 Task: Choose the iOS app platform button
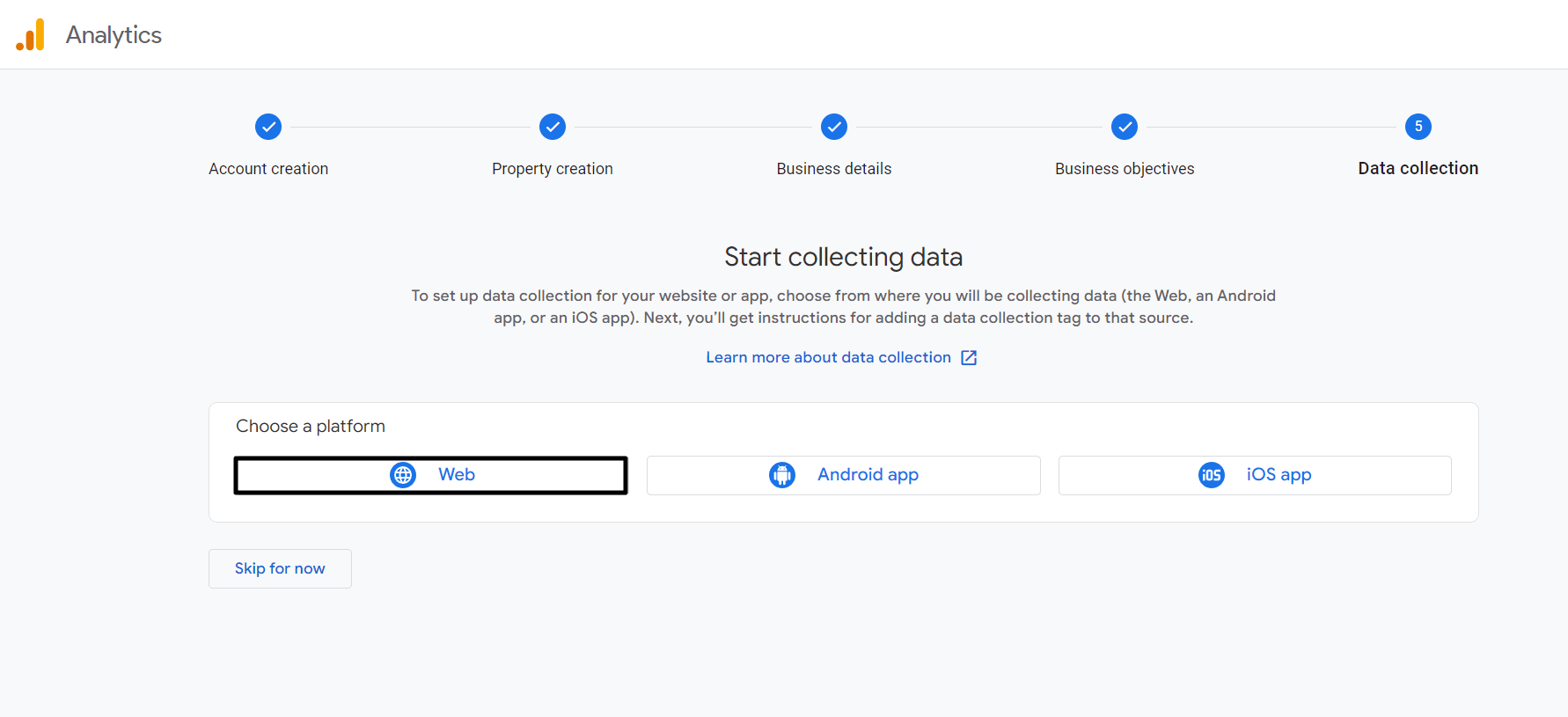[x=1255, y=475]
